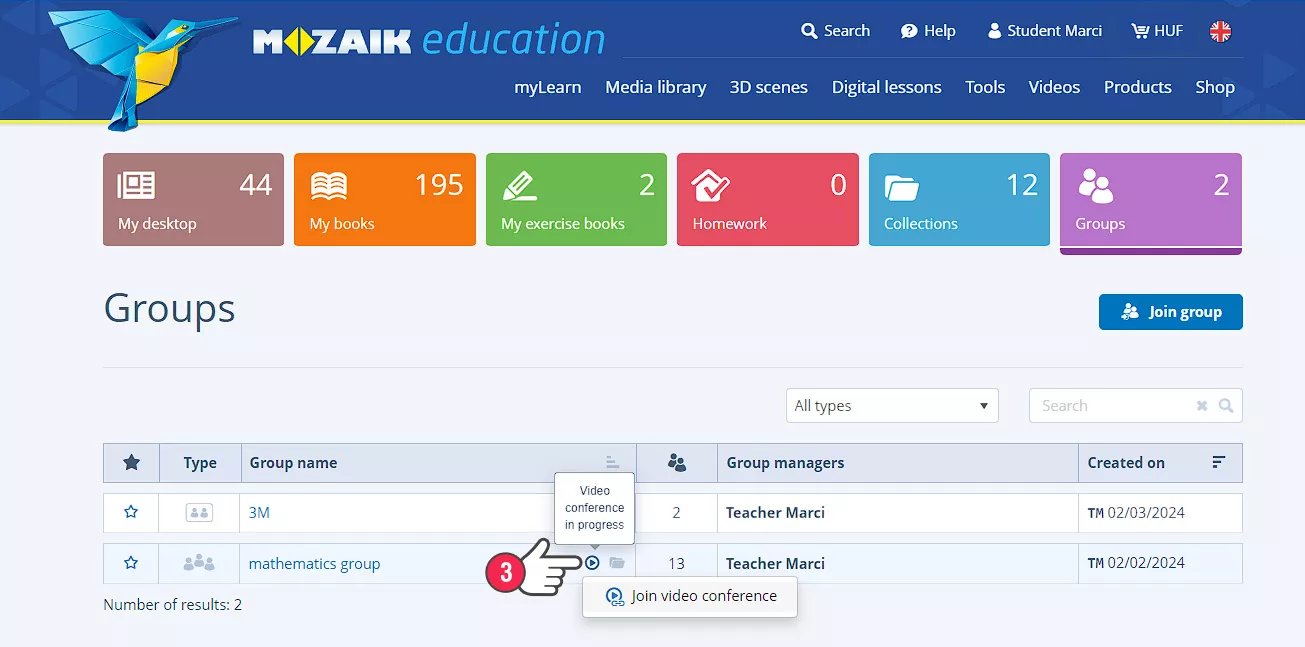Toggle favorite star for mathematics group

click(x=131, y=563)
